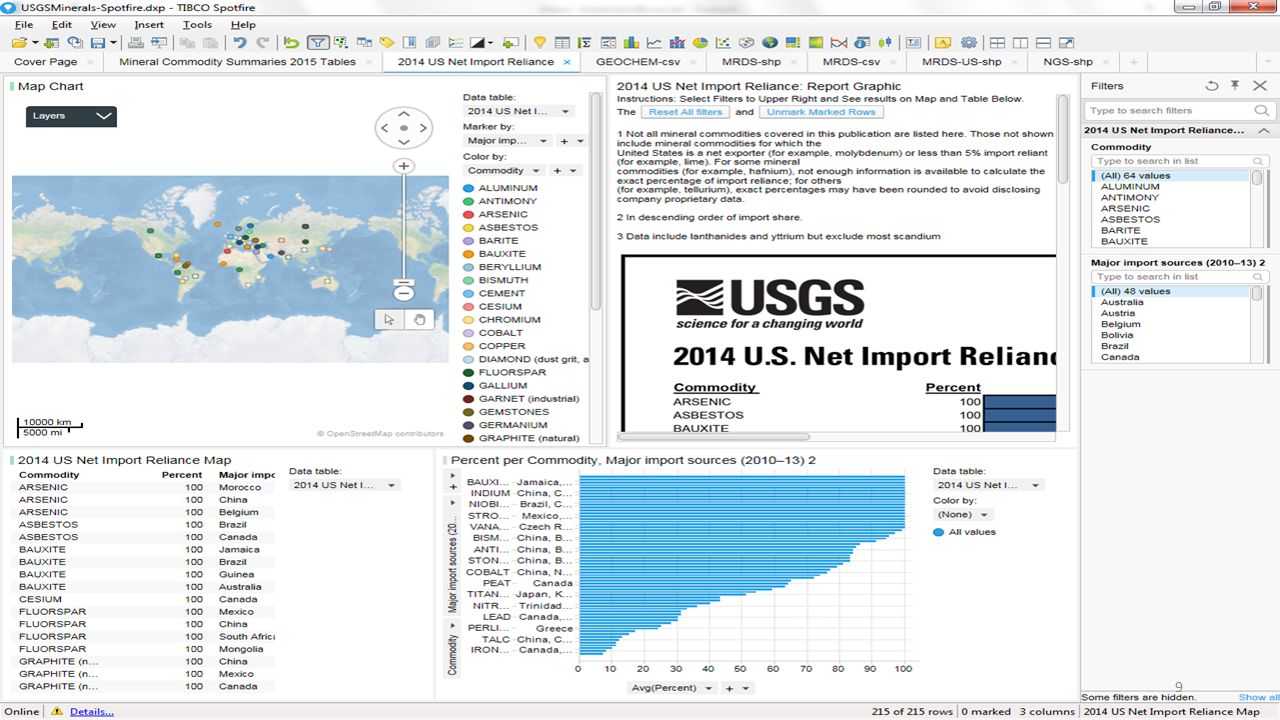Insert a Heat Map visualization

click(x=816, y=43)
